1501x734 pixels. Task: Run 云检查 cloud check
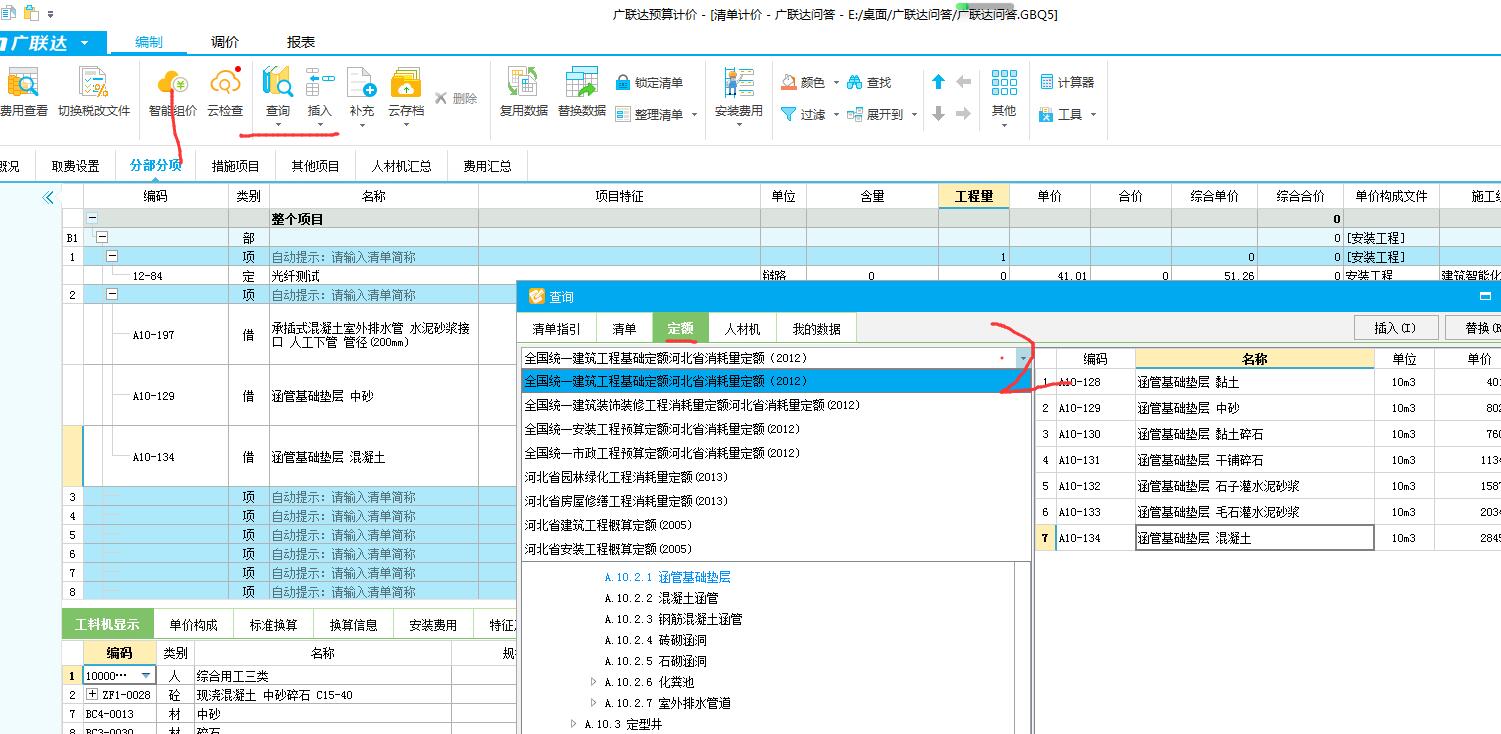(225, 93)
